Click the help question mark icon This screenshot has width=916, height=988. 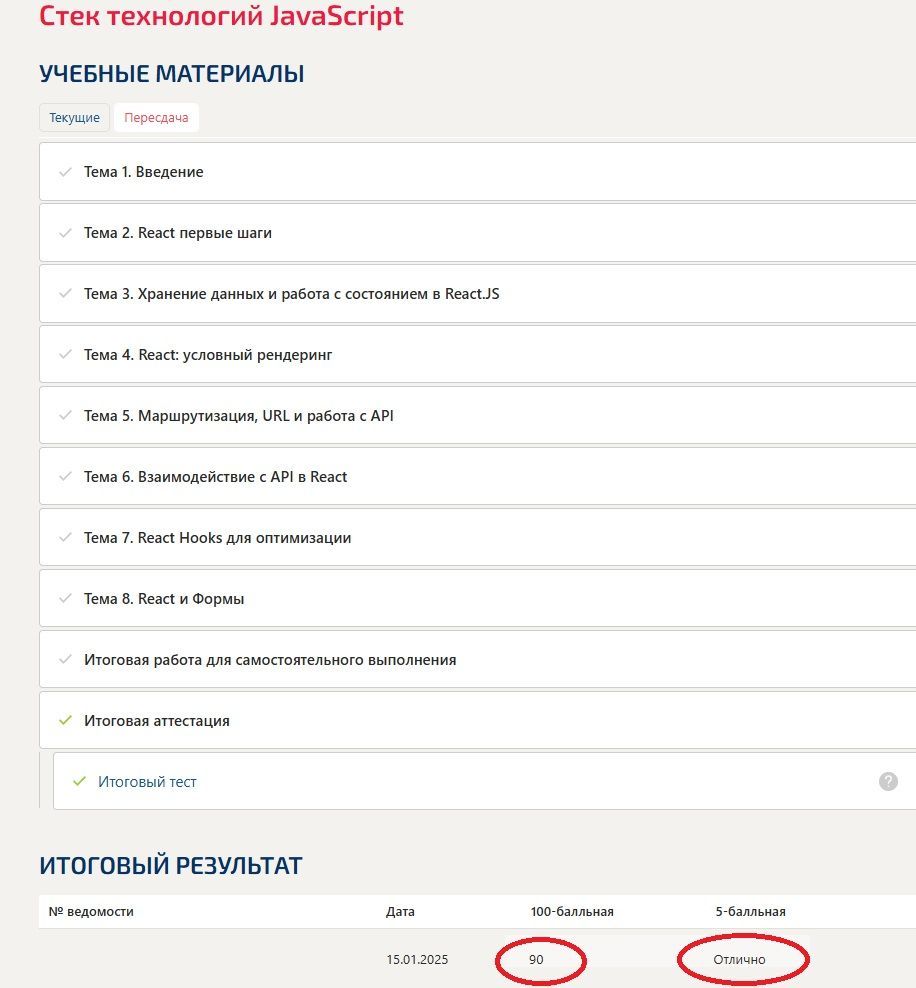888,781
